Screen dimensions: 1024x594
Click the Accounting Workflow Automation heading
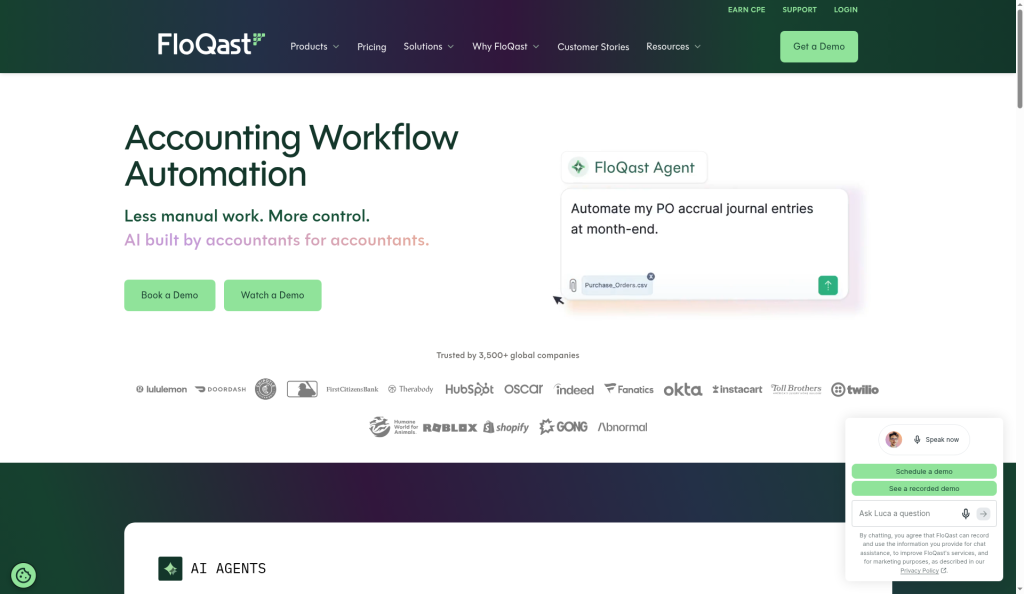point(291,155)
